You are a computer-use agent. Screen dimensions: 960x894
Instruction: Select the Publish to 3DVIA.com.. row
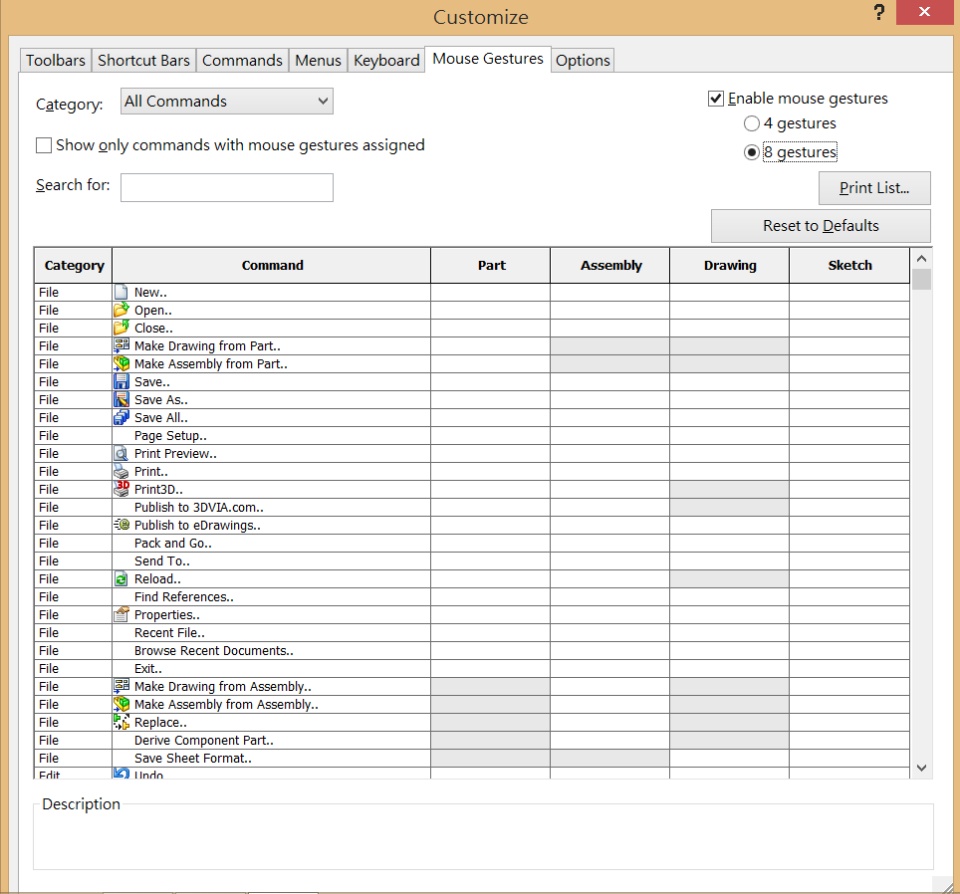[x=471, y=507]
